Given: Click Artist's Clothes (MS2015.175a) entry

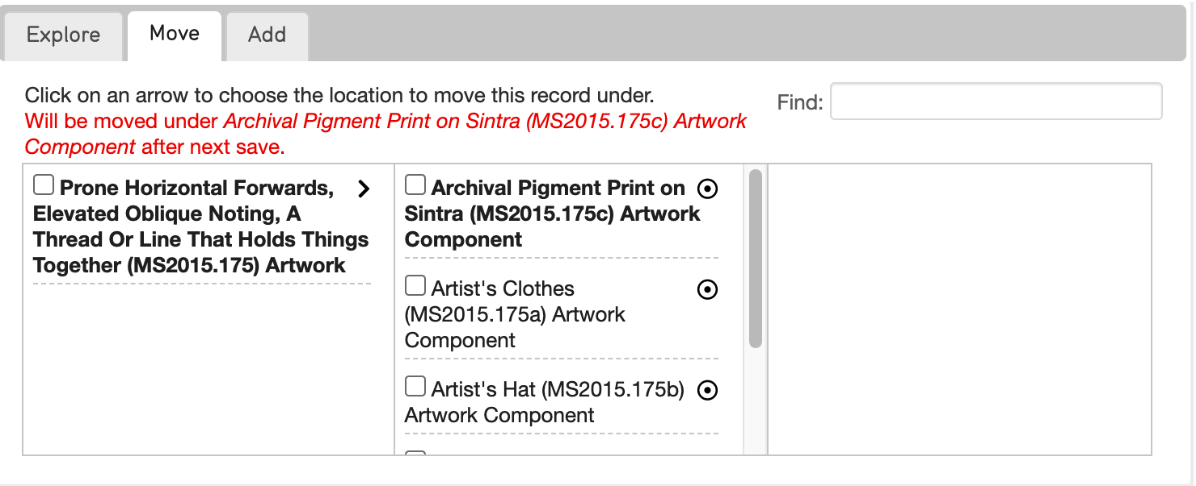Looking at the screenshot, I should click(x=515, y=314).
